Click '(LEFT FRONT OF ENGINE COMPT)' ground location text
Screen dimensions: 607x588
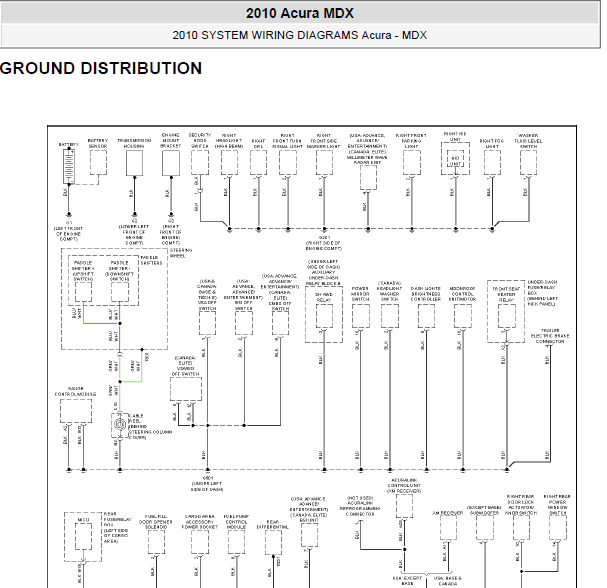pyautogui.click(x=69, y=233)
